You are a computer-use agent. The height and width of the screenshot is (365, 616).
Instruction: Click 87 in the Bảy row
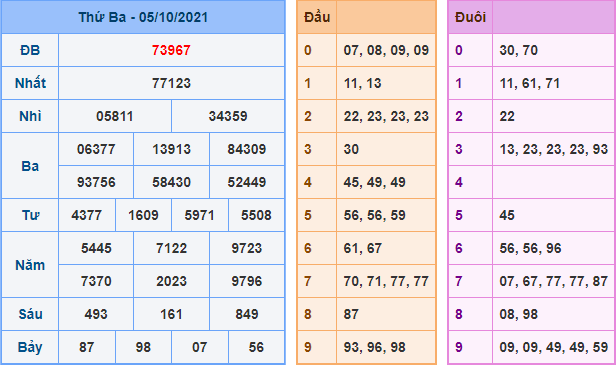(x=86, y=347)
